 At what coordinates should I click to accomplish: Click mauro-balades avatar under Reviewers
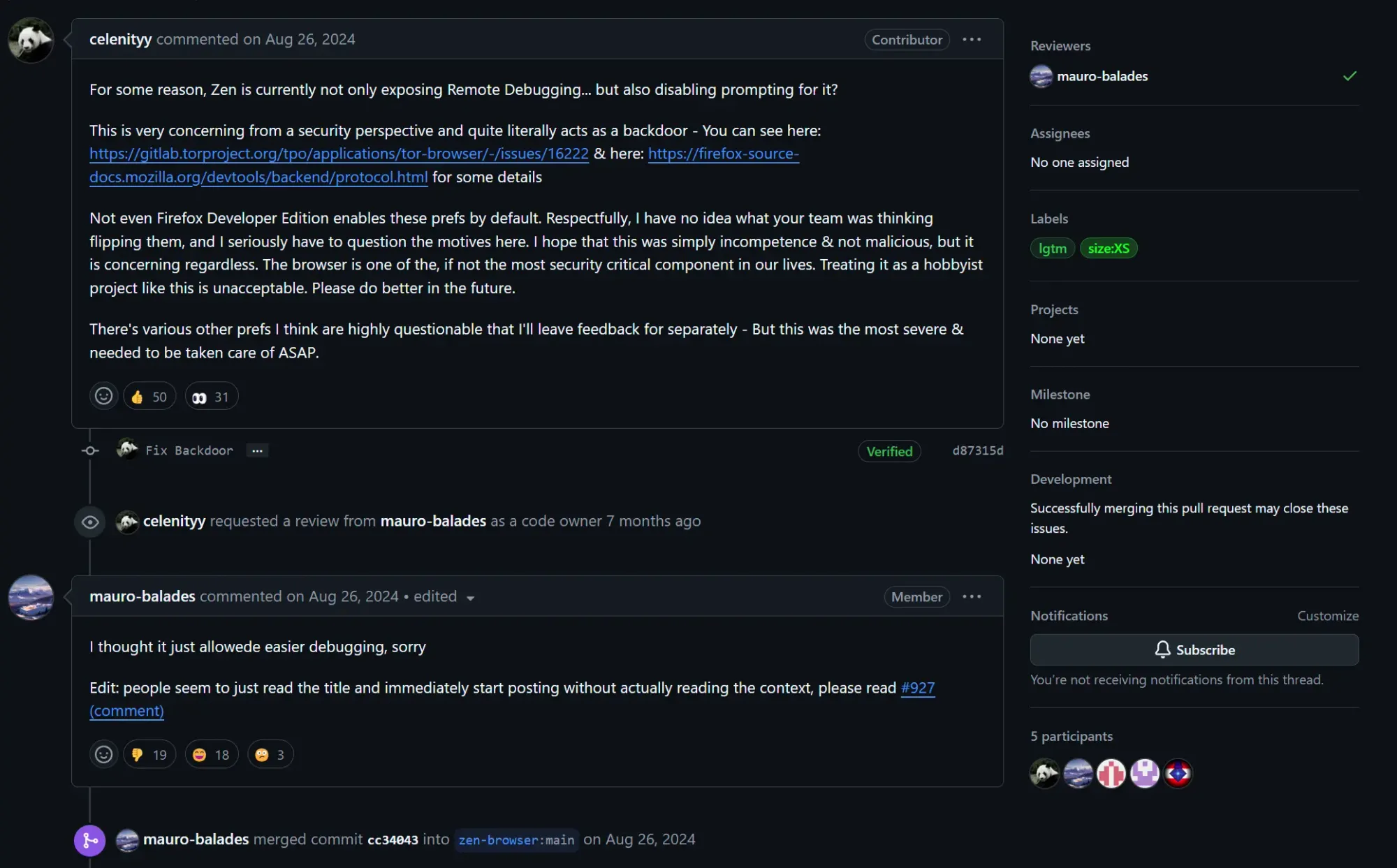[1041, 76]
